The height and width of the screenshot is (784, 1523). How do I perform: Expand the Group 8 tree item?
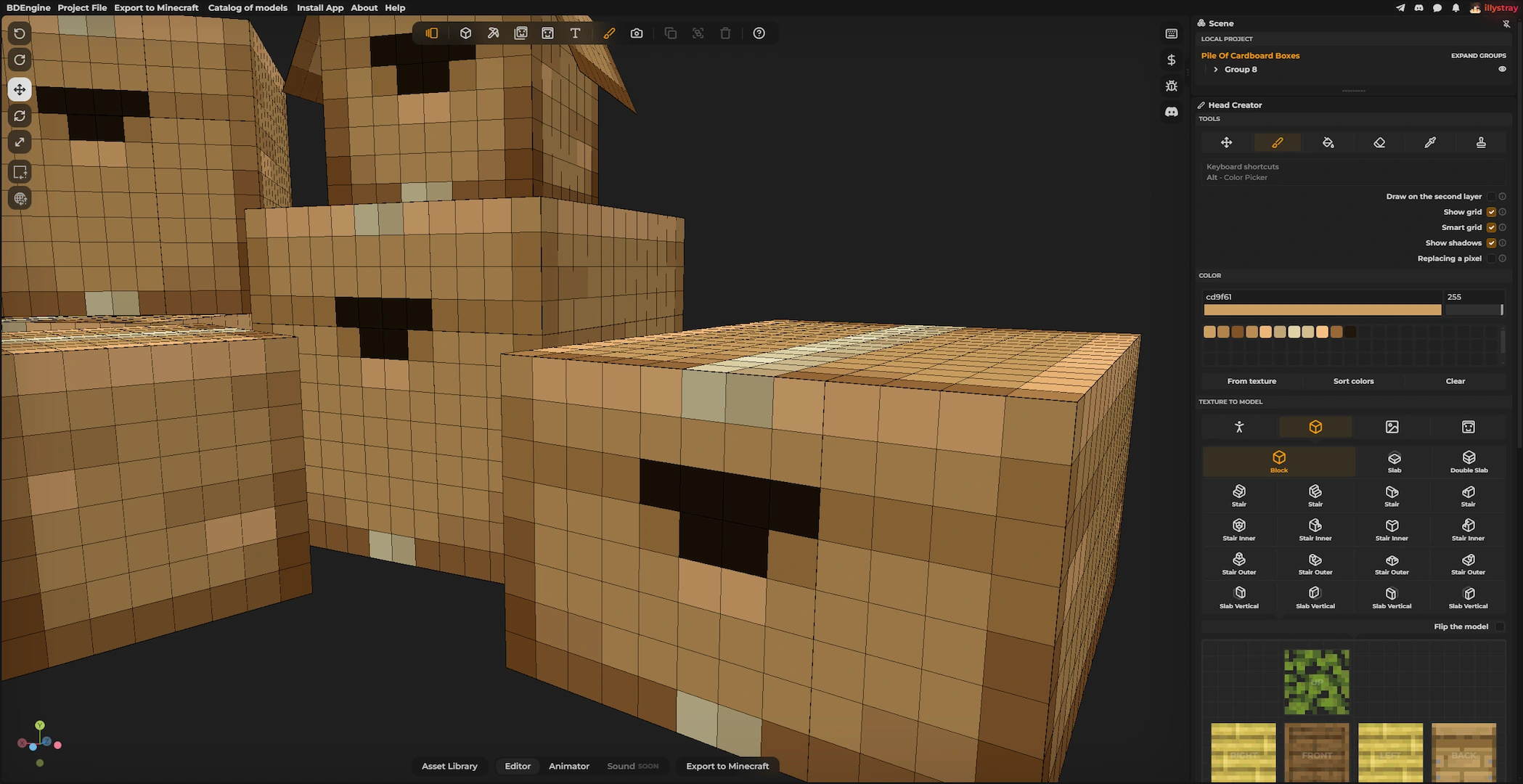[1215, 69]
